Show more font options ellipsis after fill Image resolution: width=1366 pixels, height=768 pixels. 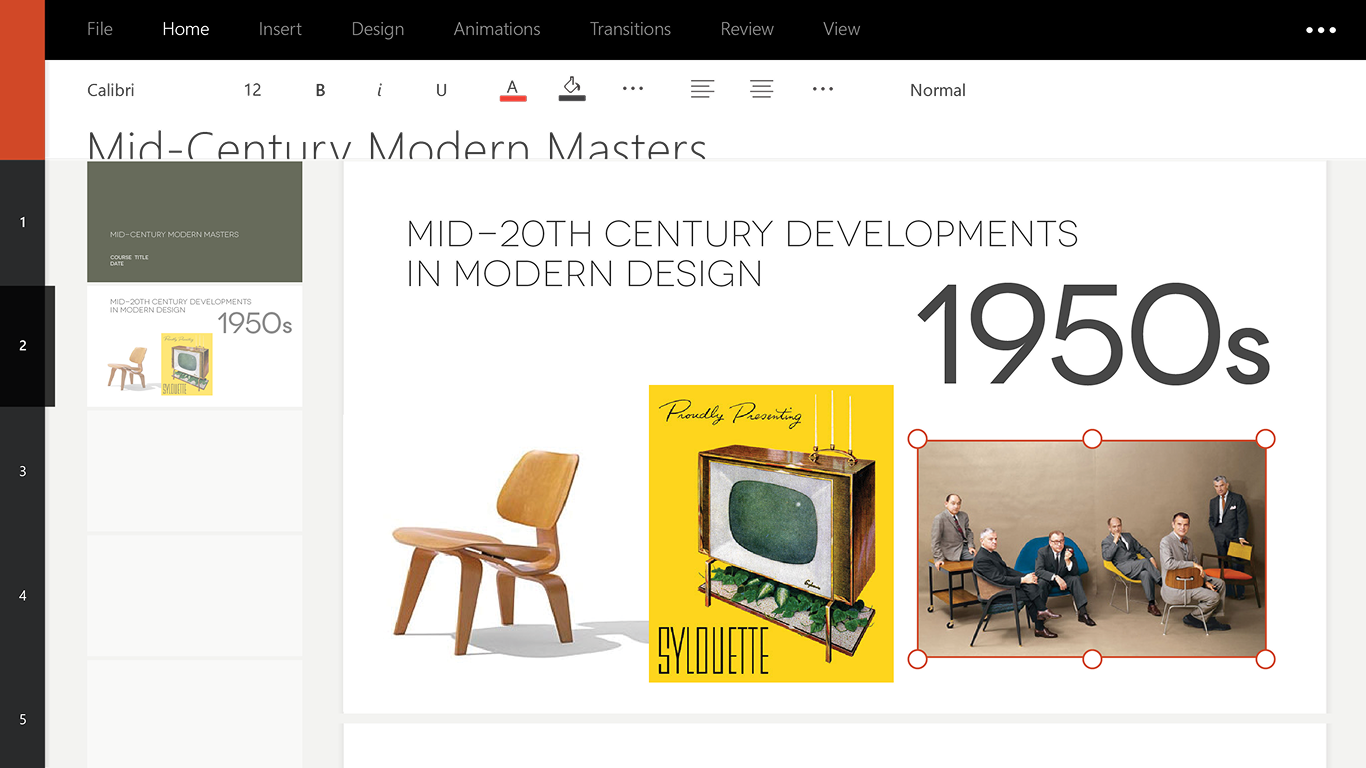click(633, 89)
